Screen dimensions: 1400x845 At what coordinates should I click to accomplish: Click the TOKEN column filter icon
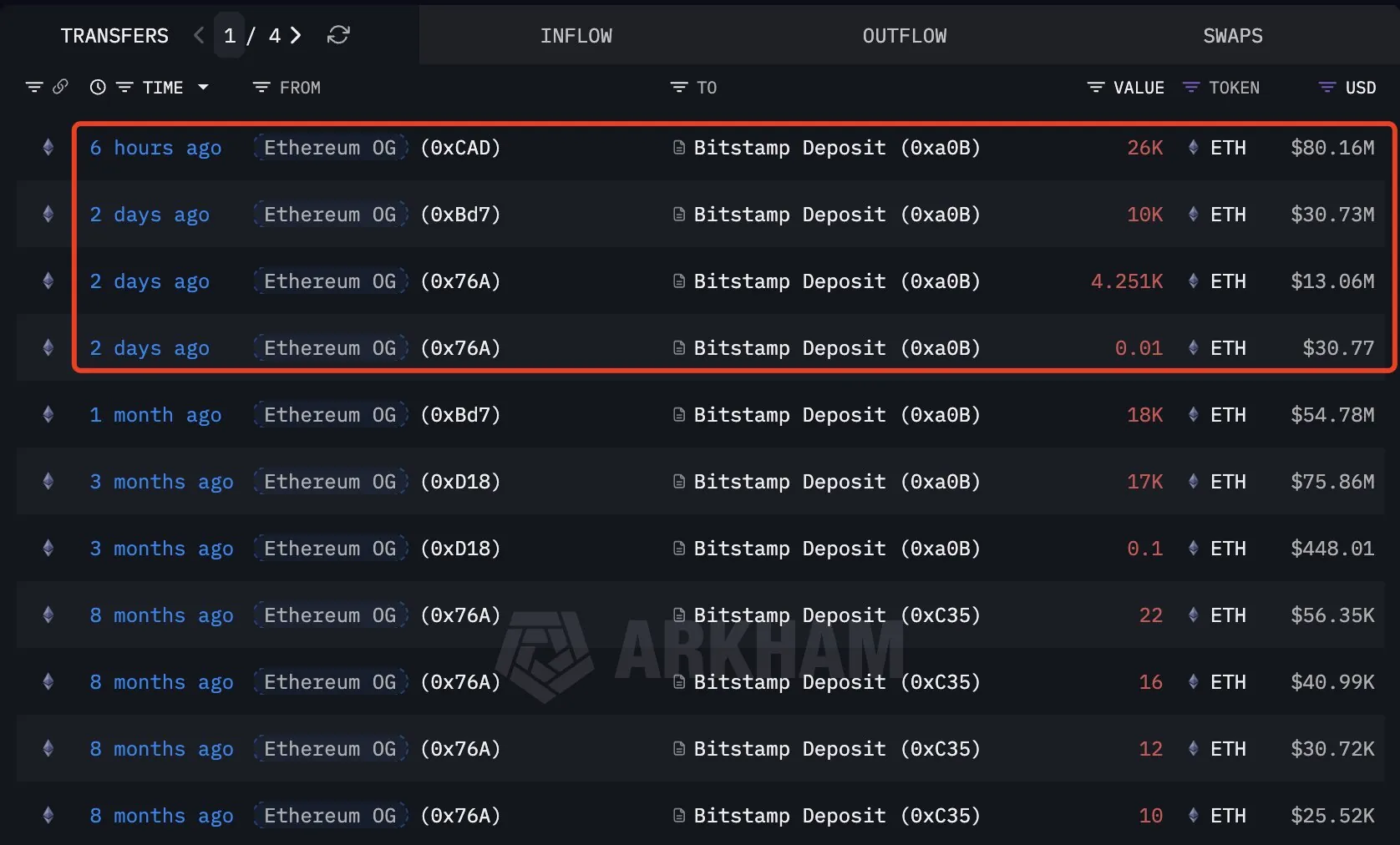point(1191,88)
